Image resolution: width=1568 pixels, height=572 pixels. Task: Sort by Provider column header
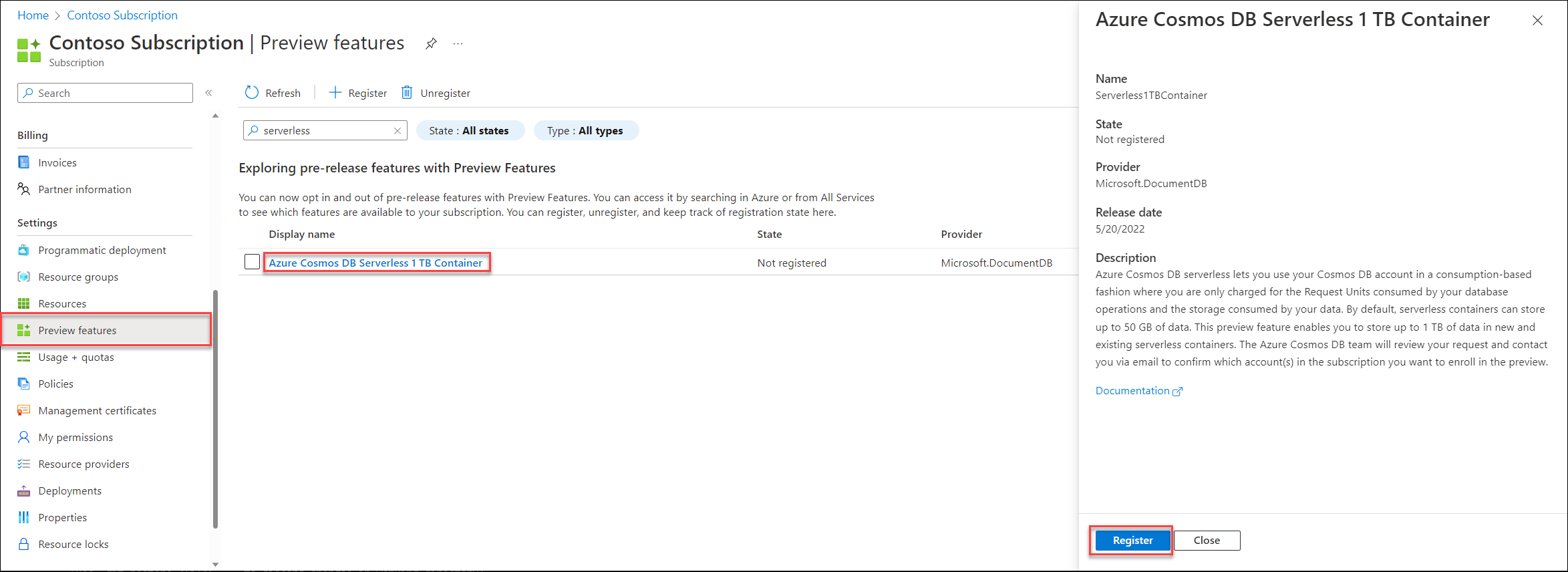(961, 235)
